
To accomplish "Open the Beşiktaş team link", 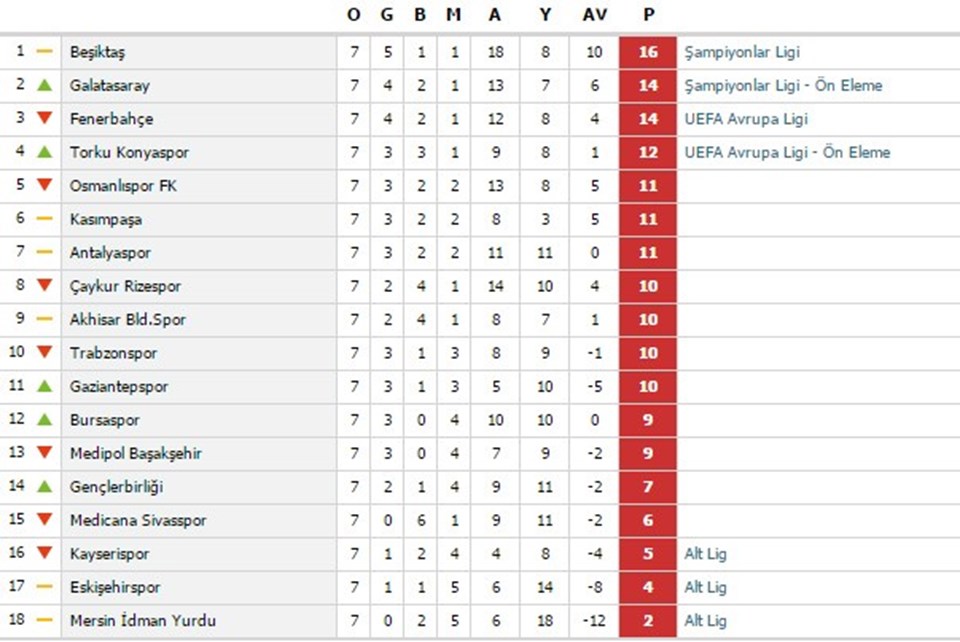I will click(97, 52).
